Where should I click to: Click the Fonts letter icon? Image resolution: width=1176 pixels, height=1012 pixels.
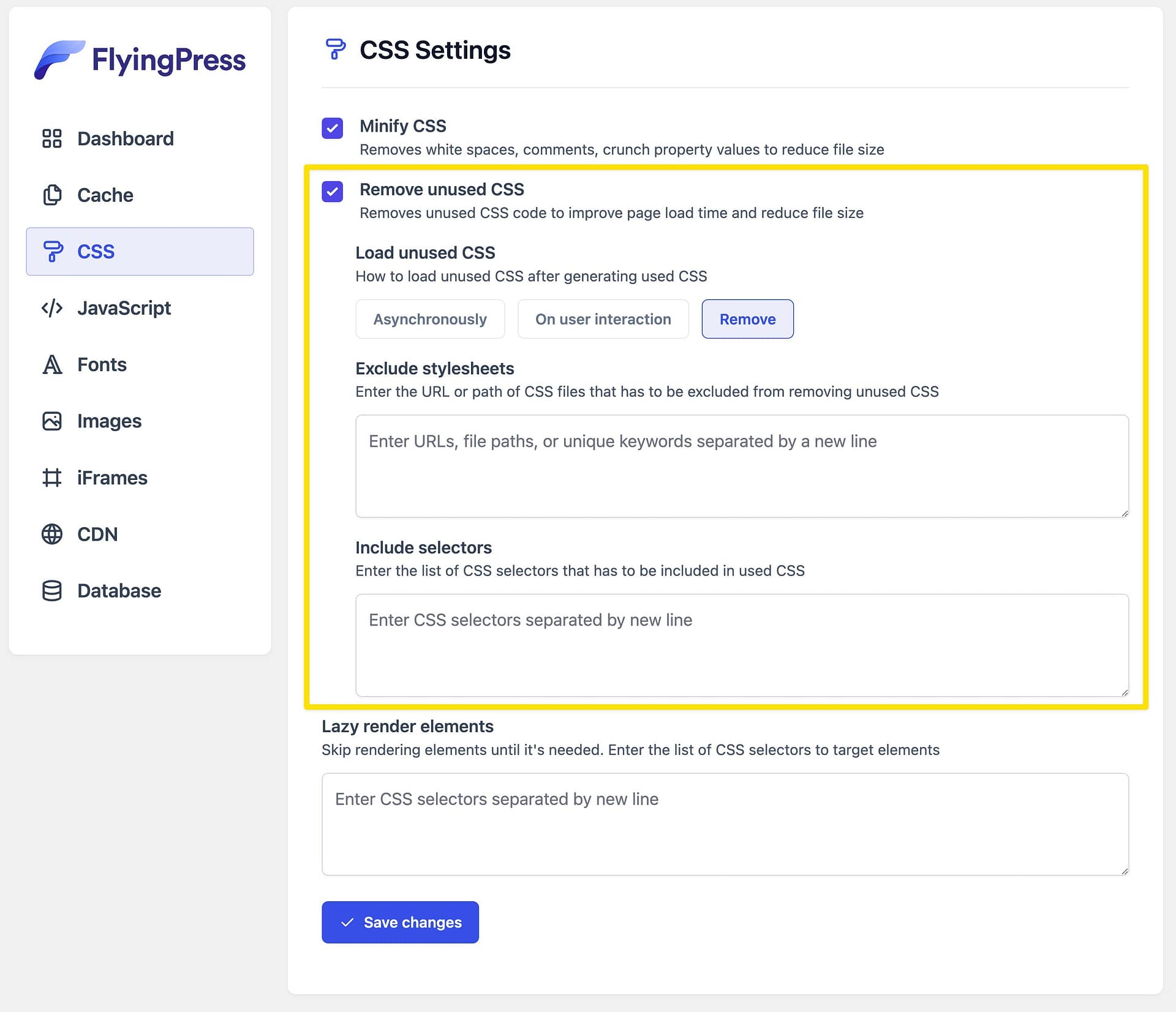pyautogui.click(x=52, y=364)
